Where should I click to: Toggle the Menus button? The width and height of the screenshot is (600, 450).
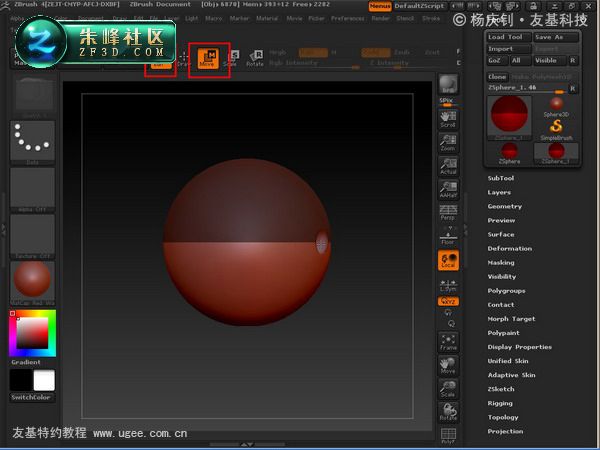coord(380,6)
